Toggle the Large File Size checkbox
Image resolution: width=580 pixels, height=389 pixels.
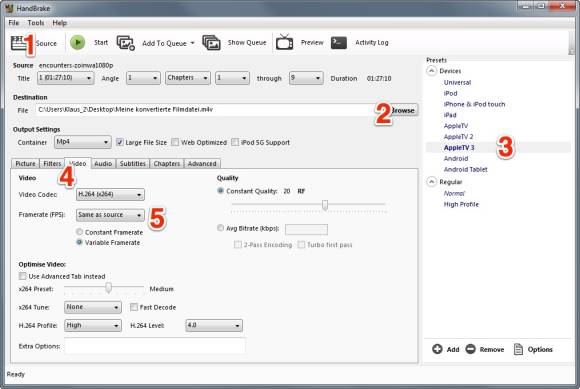pos(119,142)
